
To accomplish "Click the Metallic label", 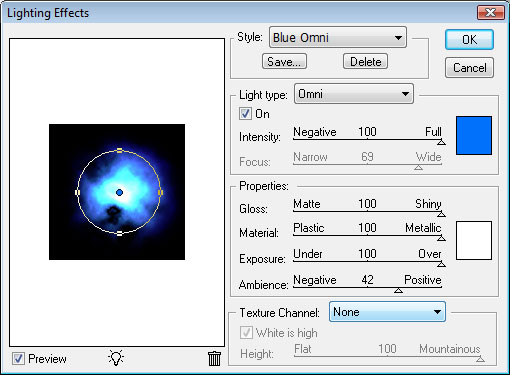I will coord(423,228).
